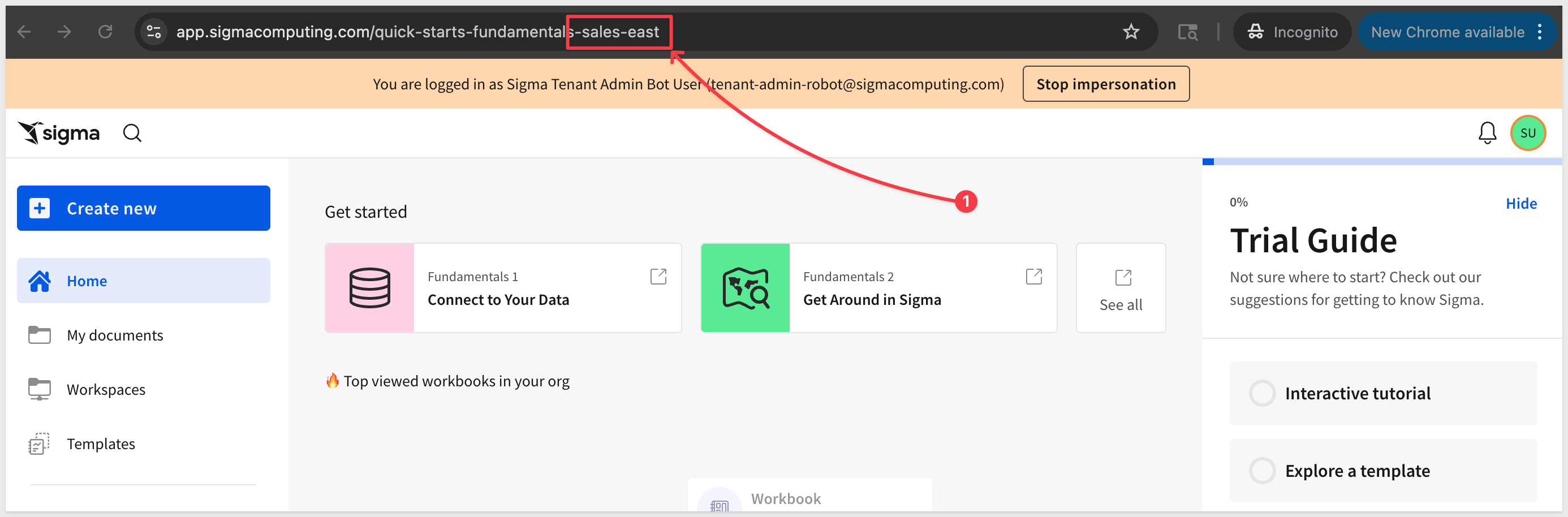The width and height of the screenshot is (1568, 517).
Task: Open the Templates page
Action: [101, 444]
